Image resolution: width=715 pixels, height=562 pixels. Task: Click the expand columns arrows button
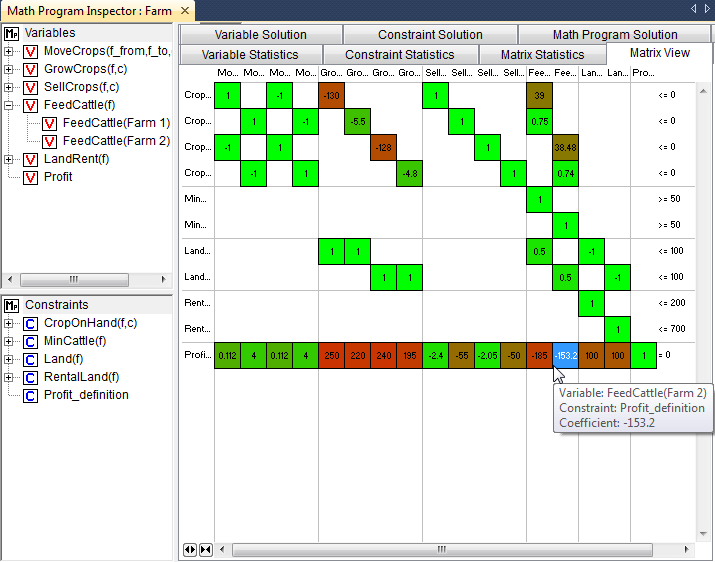190,550
